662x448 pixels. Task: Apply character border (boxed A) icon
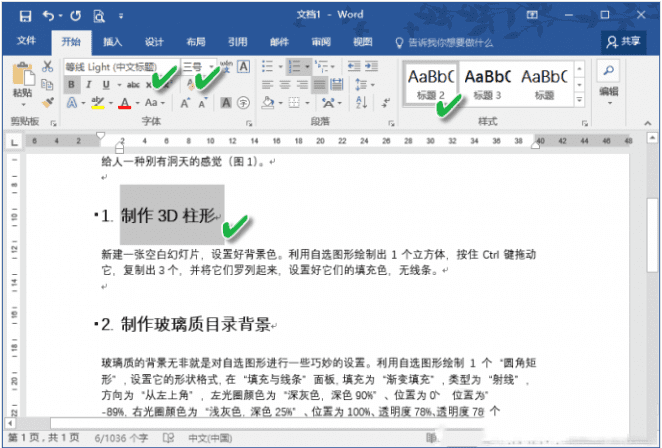point(244,66)
